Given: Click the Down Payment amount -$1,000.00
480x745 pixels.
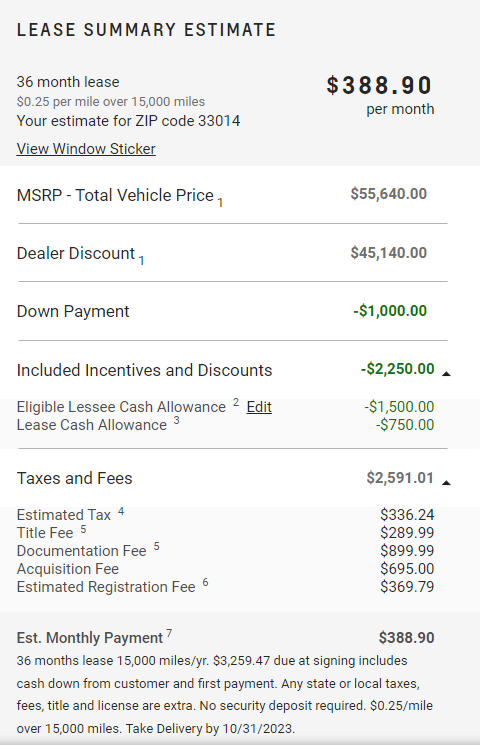Looking at the screenshot, I should (390, 311).
